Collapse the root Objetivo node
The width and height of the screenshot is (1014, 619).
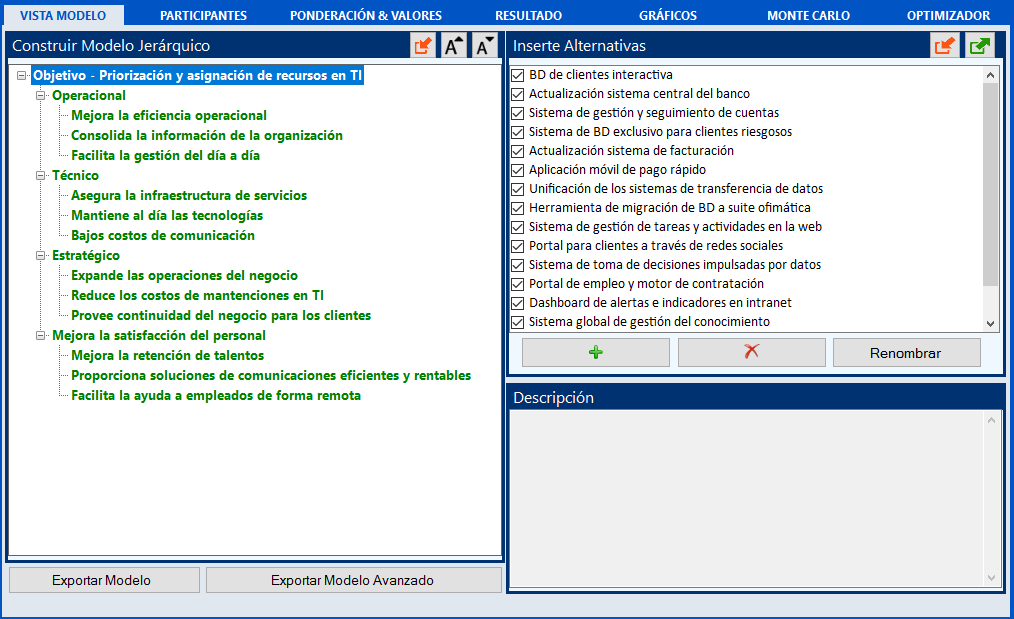[22, 75]
